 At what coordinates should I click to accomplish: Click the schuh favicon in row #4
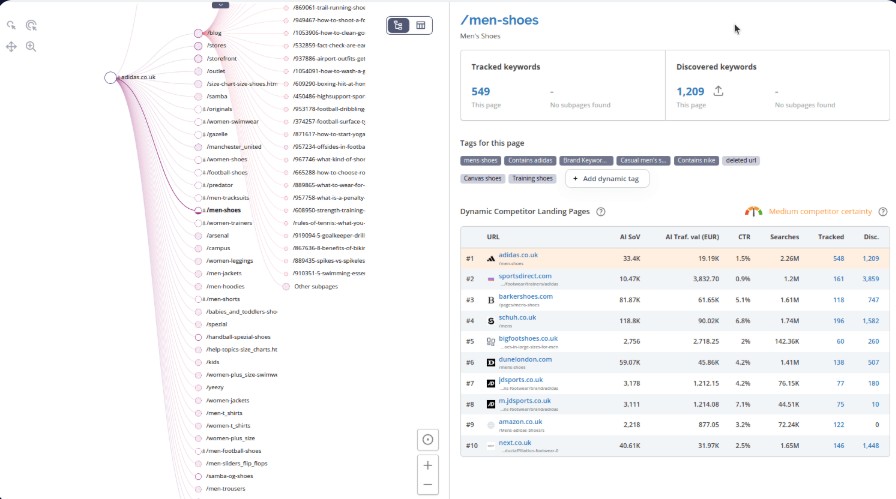(491, 321)
